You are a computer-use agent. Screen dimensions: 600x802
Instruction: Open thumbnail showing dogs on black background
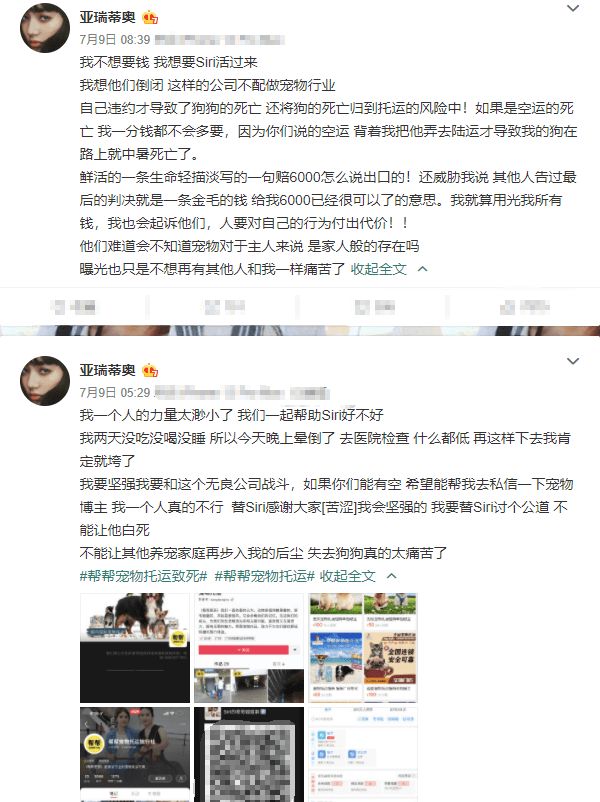[x=135, y=648]
